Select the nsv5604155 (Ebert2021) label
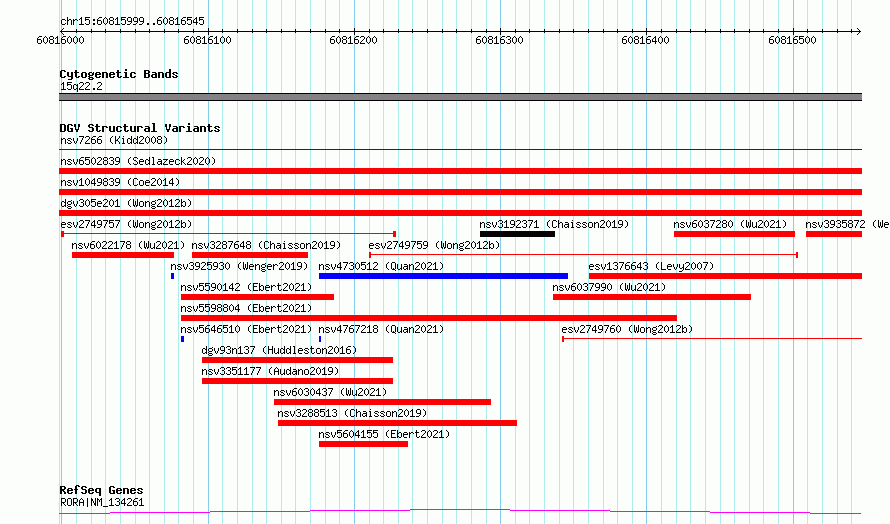The width and height of the screenshot is (890, 524). pos(384,434)
